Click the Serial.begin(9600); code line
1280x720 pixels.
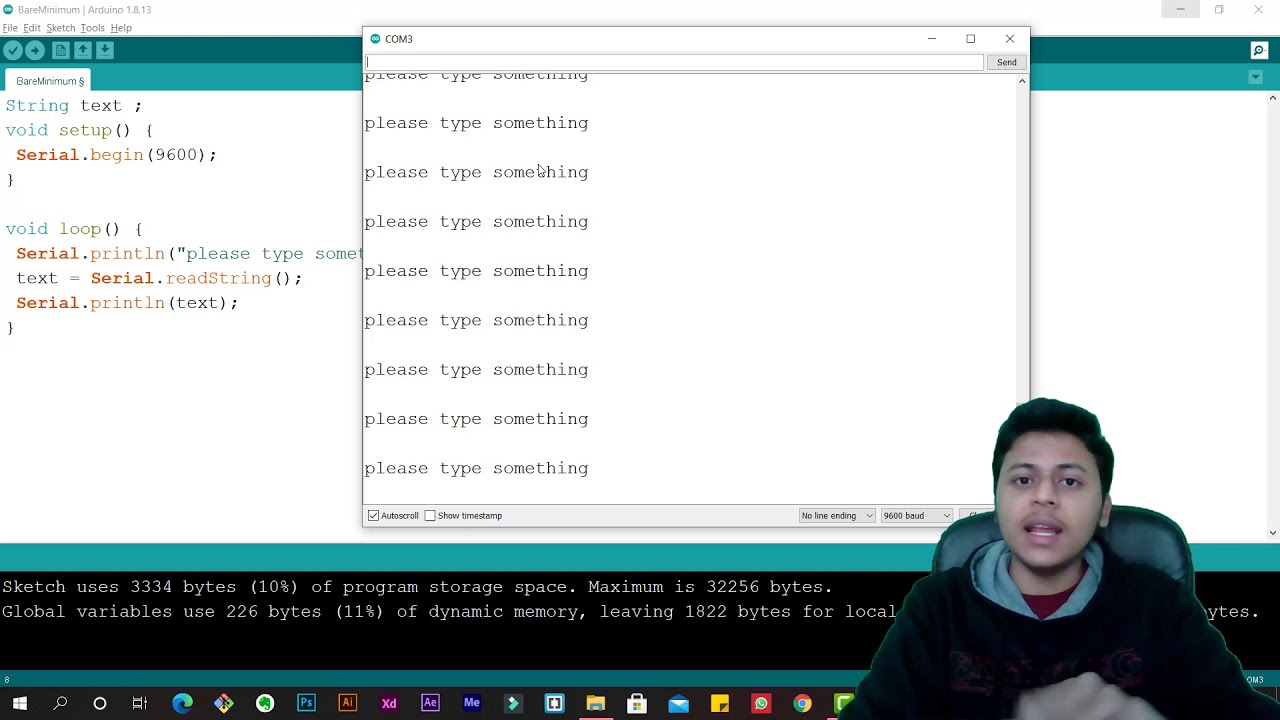116,155
